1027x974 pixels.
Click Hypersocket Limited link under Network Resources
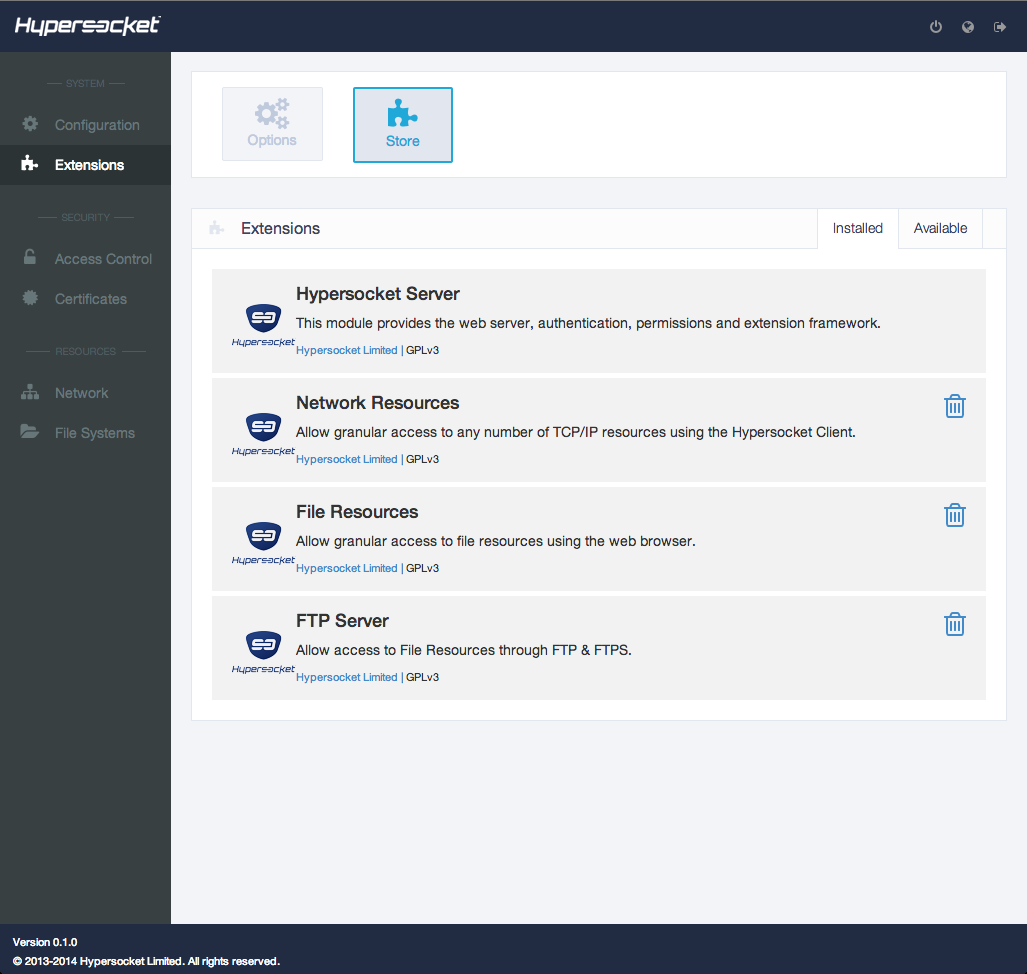(346, 459)
